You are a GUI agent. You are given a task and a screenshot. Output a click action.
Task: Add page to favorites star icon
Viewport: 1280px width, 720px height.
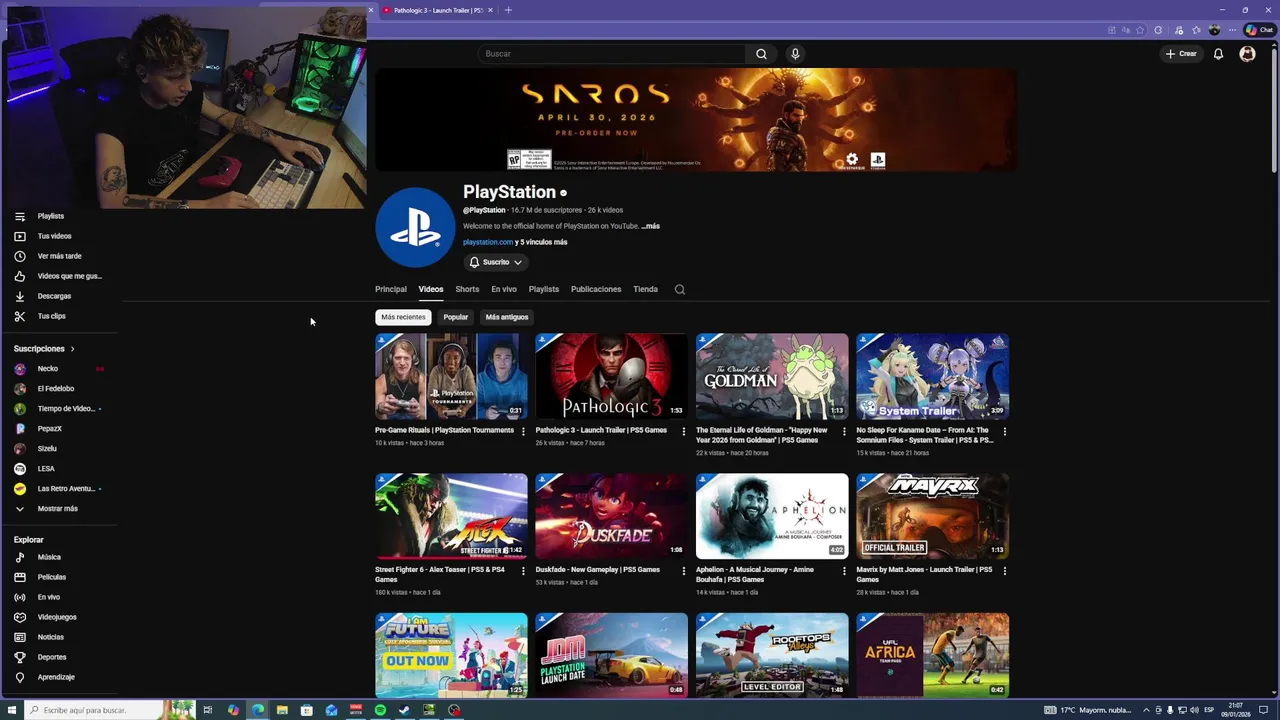tap(1140, 30)
